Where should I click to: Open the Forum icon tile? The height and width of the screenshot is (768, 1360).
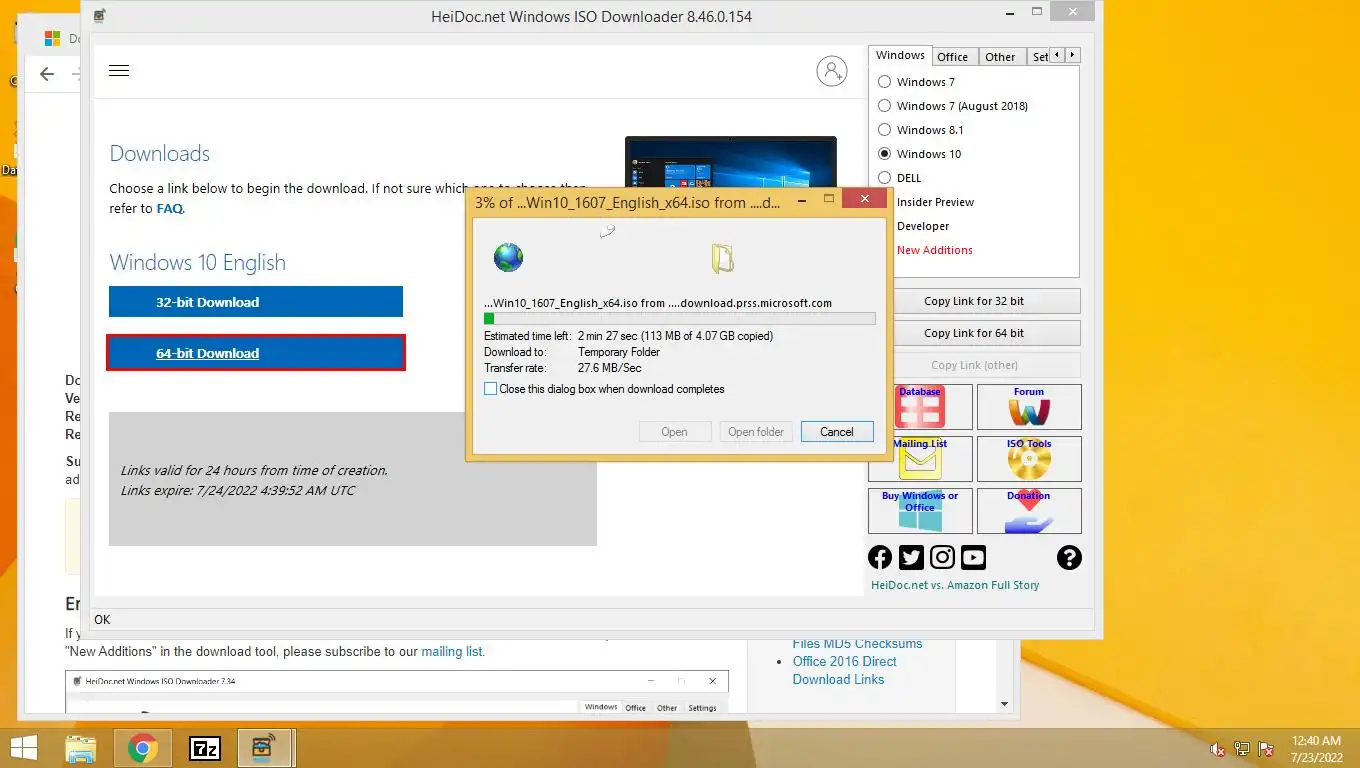click(x=1029, y=407)
